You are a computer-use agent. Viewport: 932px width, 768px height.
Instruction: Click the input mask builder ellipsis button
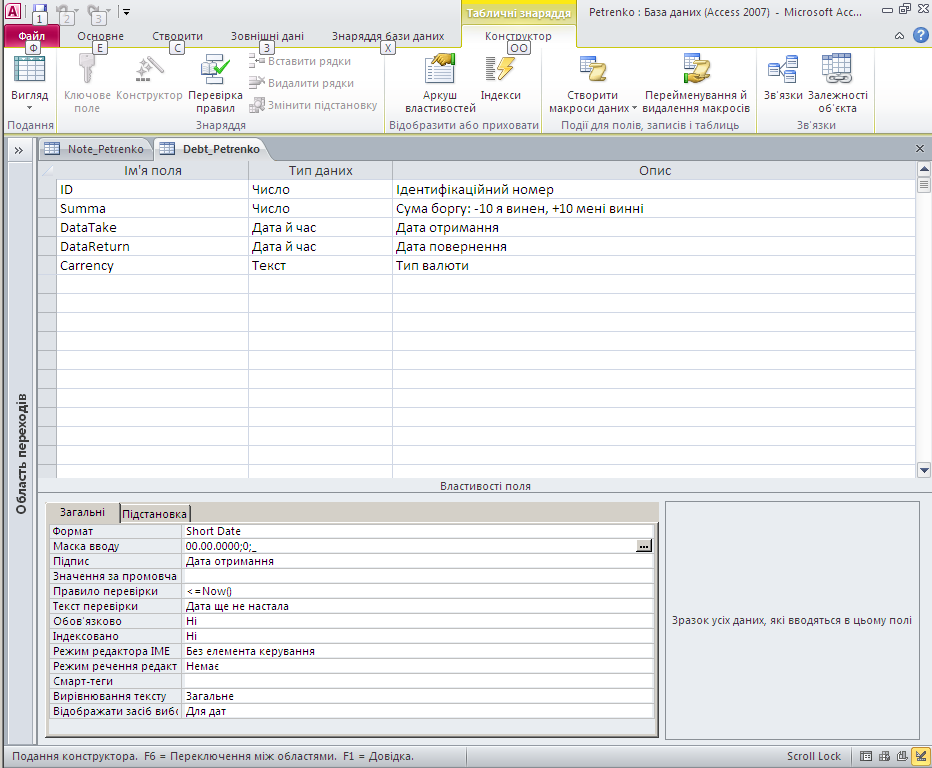(644, 546)
